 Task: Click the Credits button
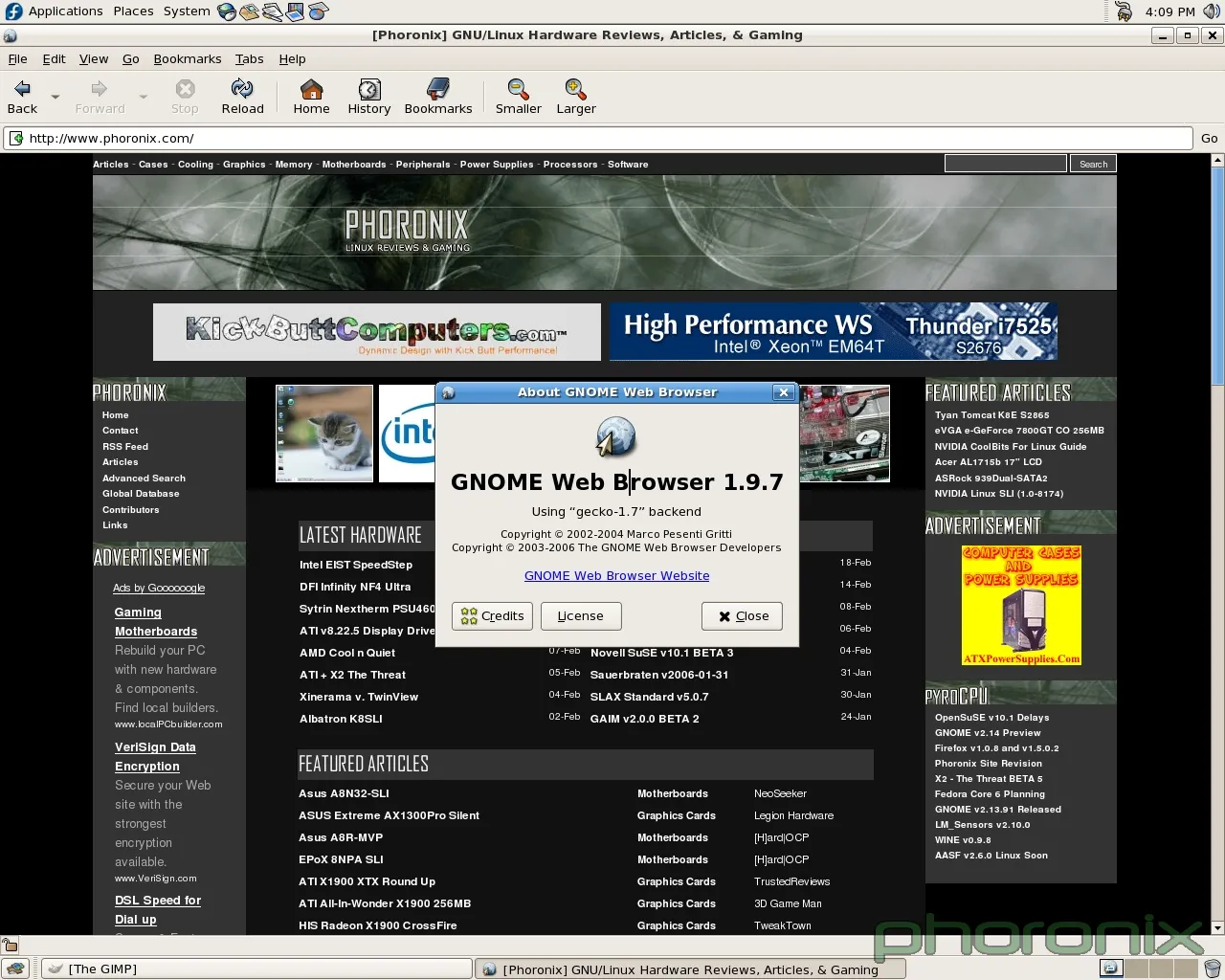(x=492, y=616)
